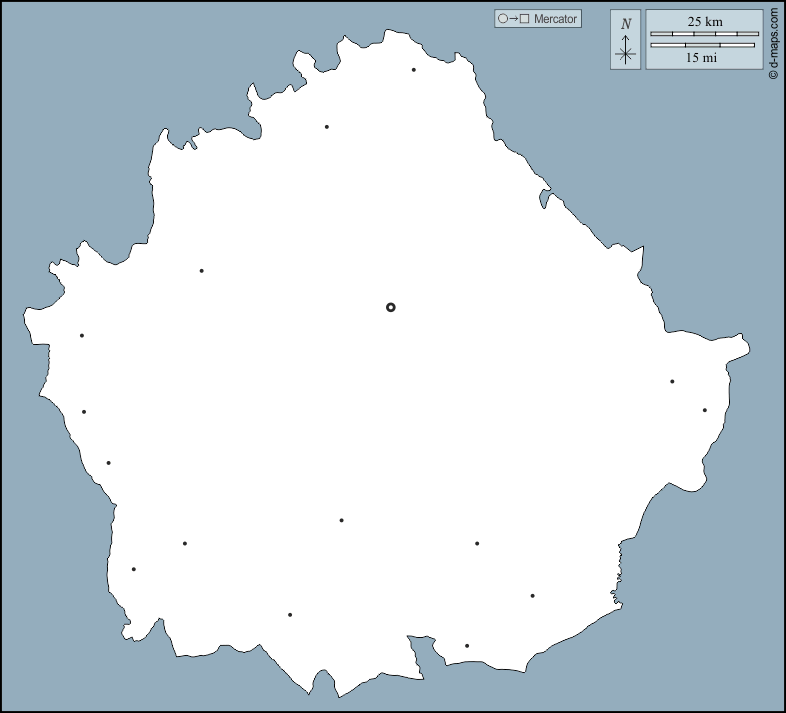
Task: Select the capital city ring marker
Action: tap(391, 307)
